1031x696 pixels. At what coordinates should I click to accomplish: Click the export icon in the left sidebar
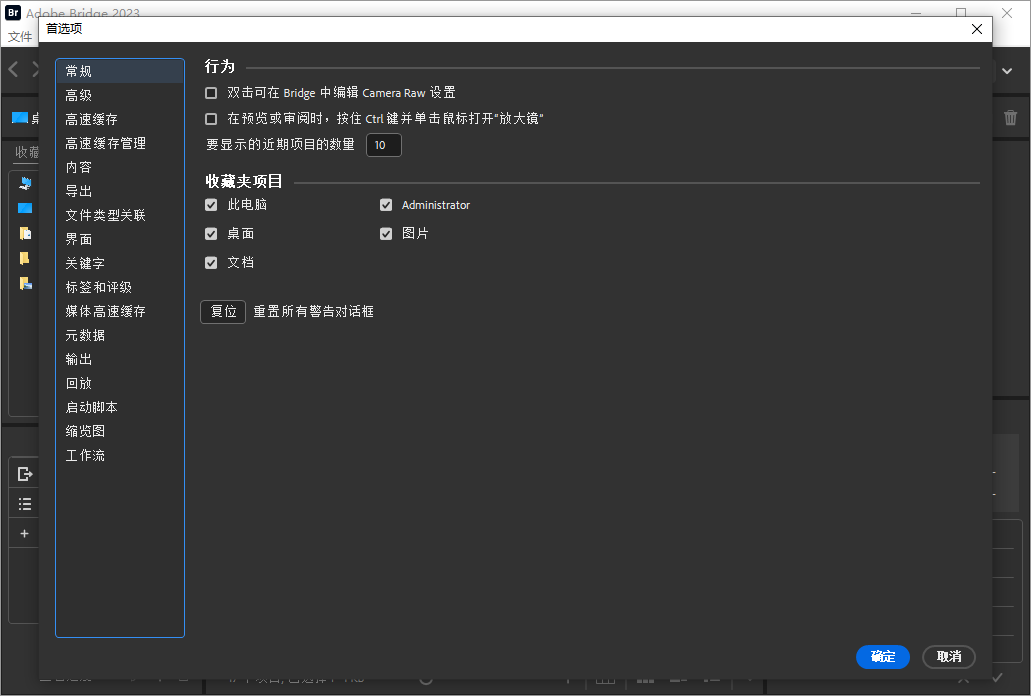23,473
